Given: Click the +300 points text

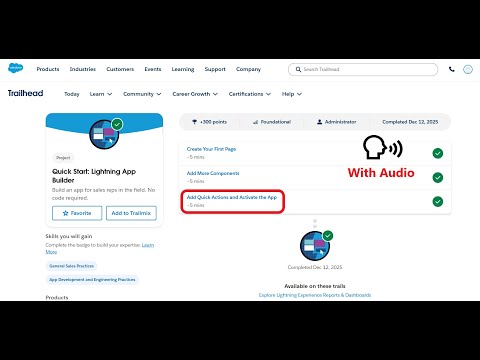Looking at the screenshot, I should [213, 122].
